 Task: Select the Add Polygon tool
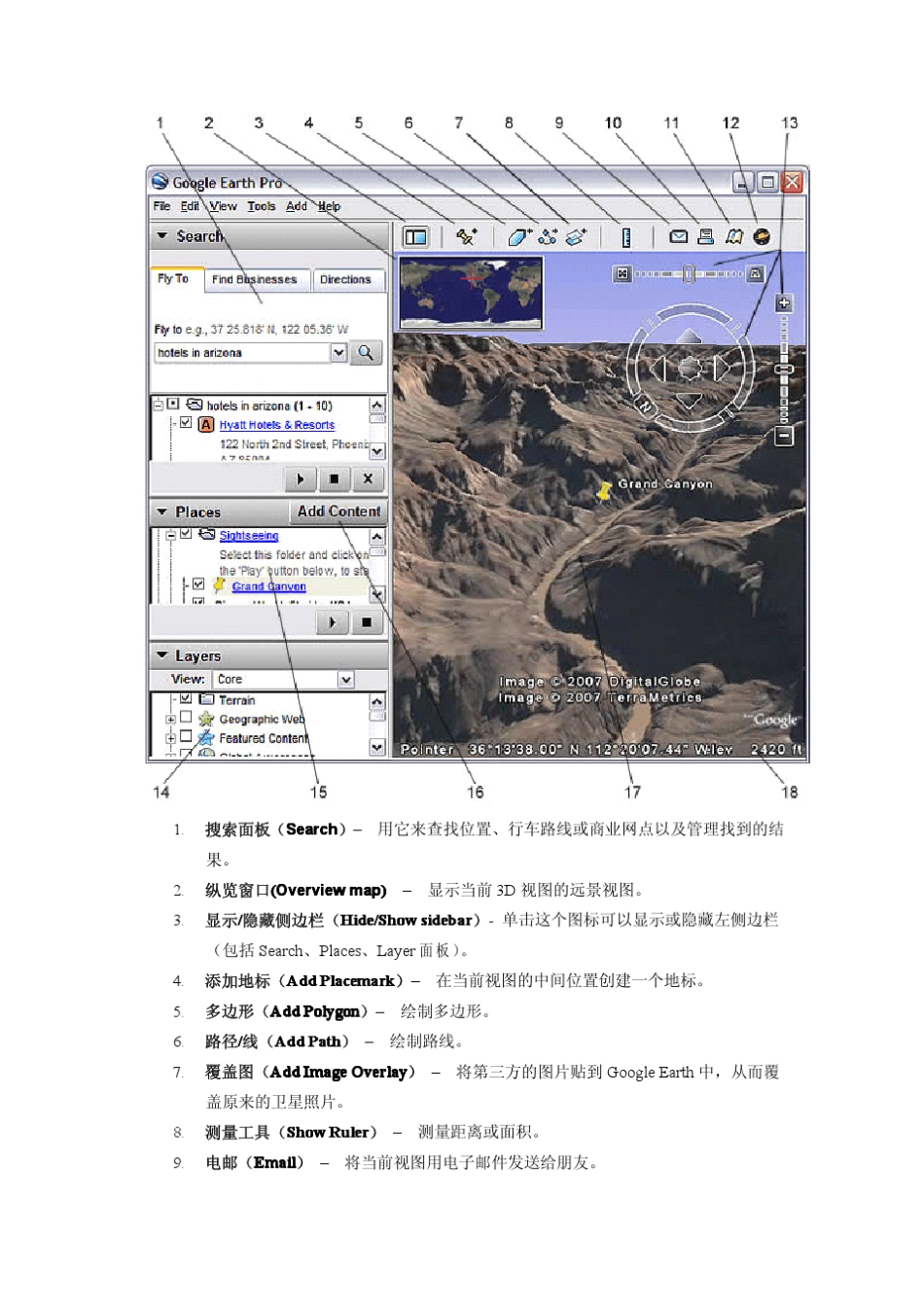pyautogui.click(x=520, y=236)
